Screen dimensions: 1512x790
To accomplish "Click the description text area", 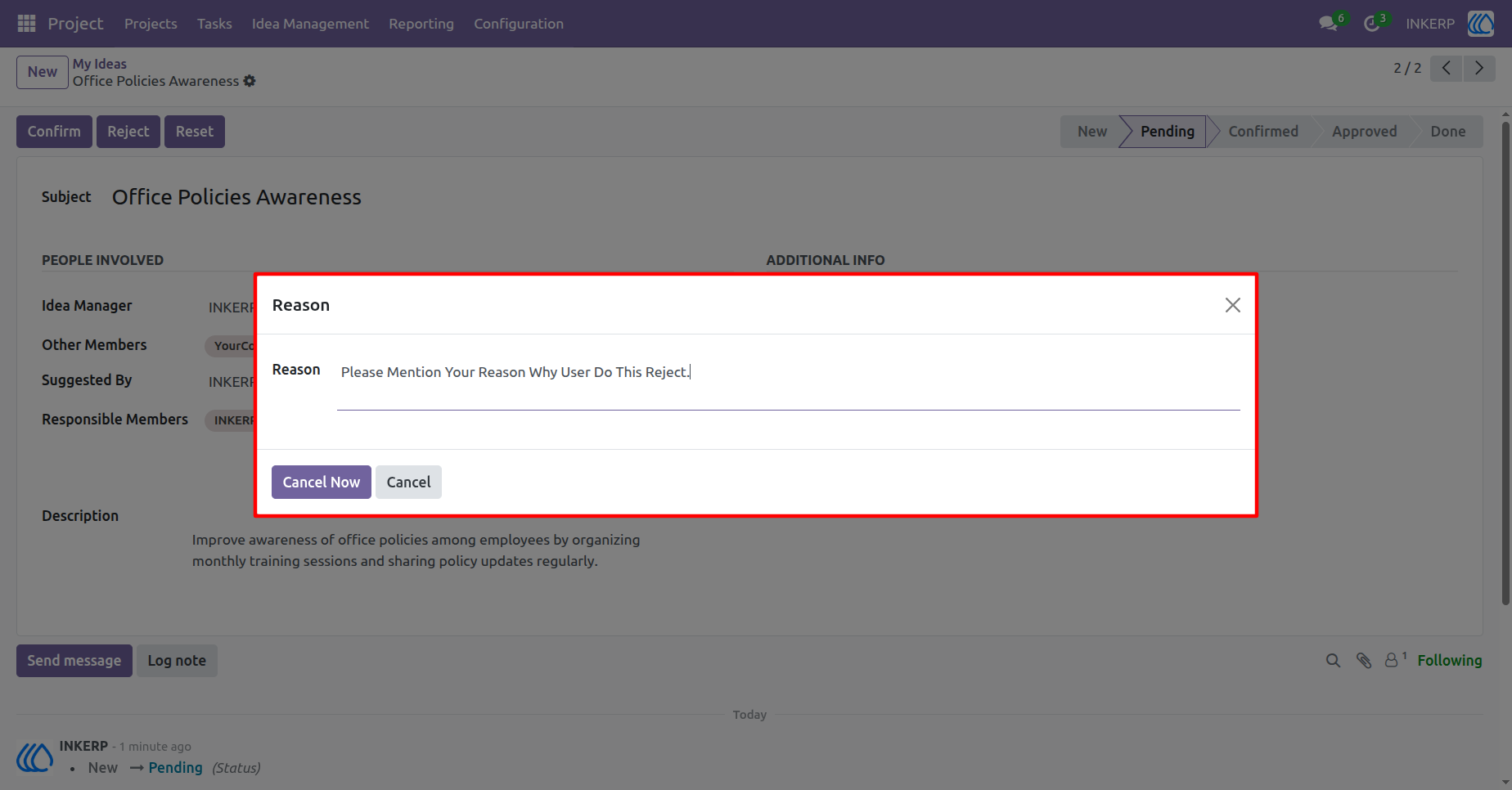I will (416, 550).
